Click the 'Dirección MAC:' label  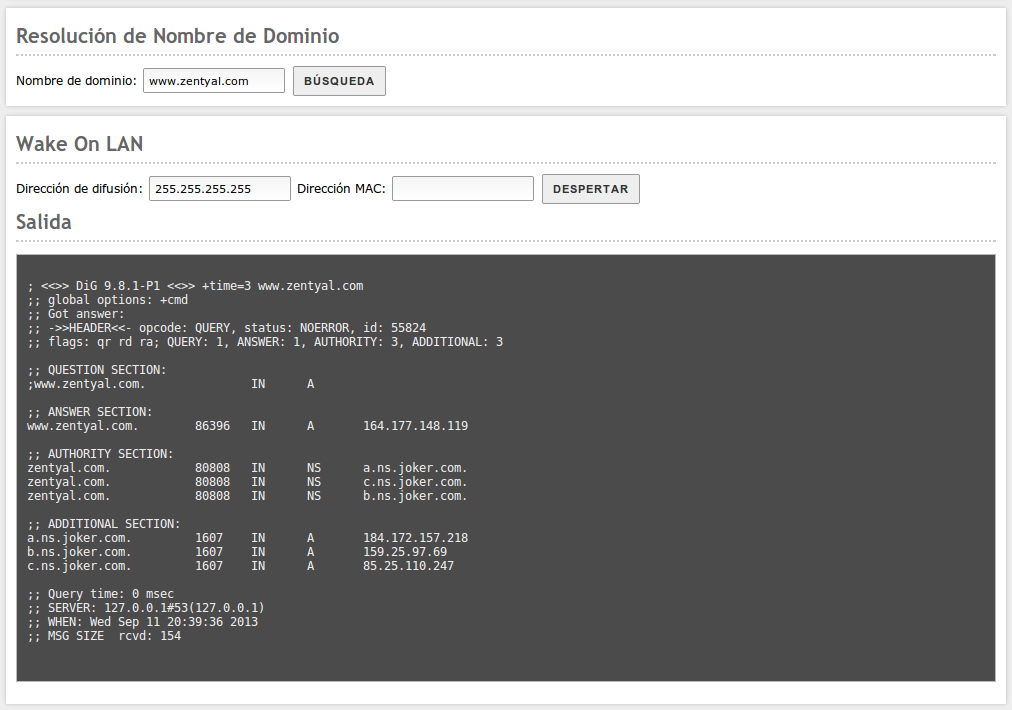click(x=341, y=188)
